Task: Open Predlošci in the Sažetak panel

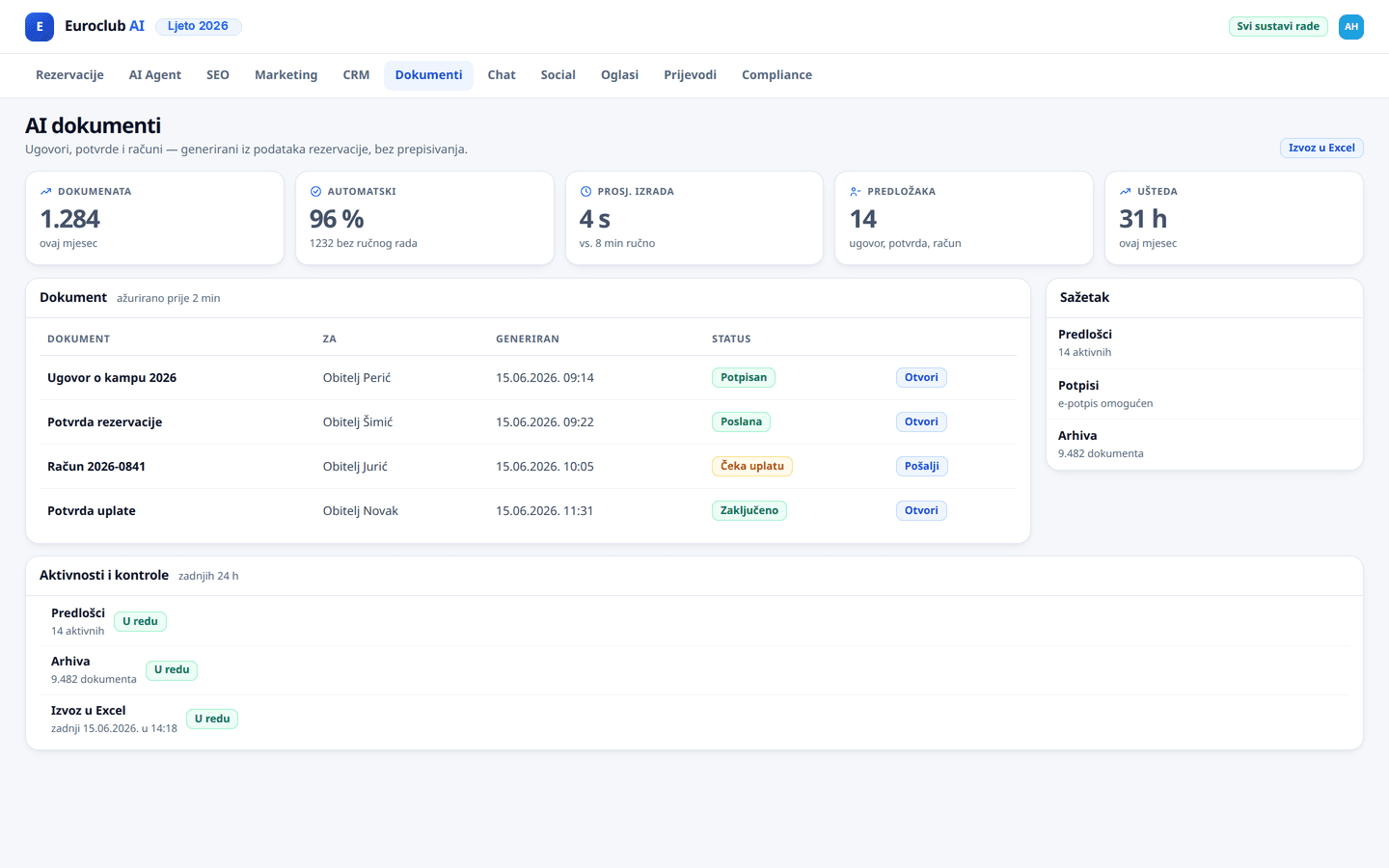Action: pyautogui.click(x=1205, y=343)
